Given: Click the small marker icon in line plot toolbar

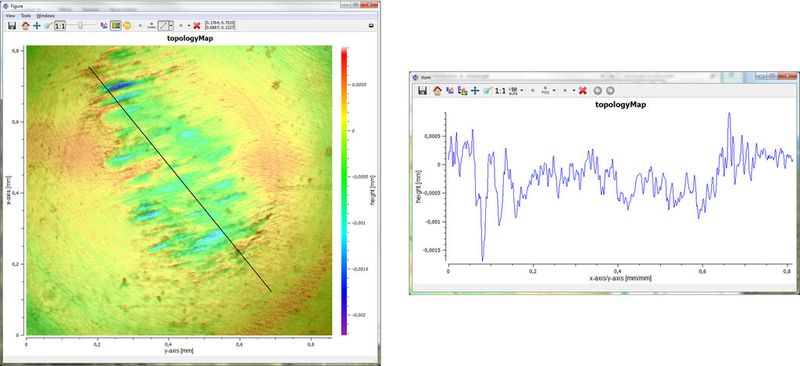Looking at the screenshot, I should [x=532, y=90].
